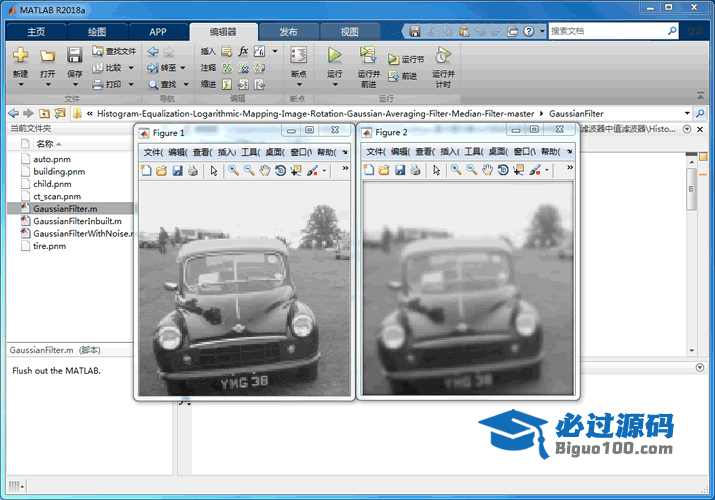Click Run and Time (运行并计时) icon
The height and width of the screenshot is (500, 715).
[x=442, y=56]
